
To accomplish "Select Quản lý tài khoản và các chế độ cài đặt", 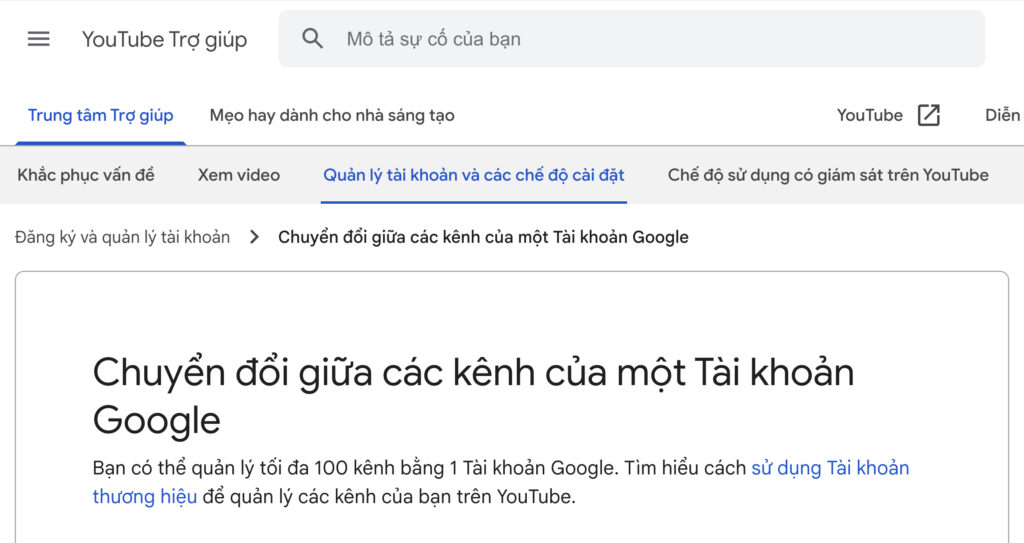I will tap(474, 175).
